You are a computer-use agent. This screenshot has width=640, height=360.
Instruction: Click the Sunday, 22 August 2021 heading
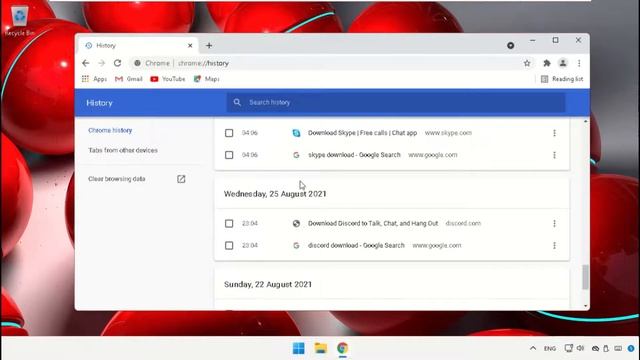[x=268, y=284]
